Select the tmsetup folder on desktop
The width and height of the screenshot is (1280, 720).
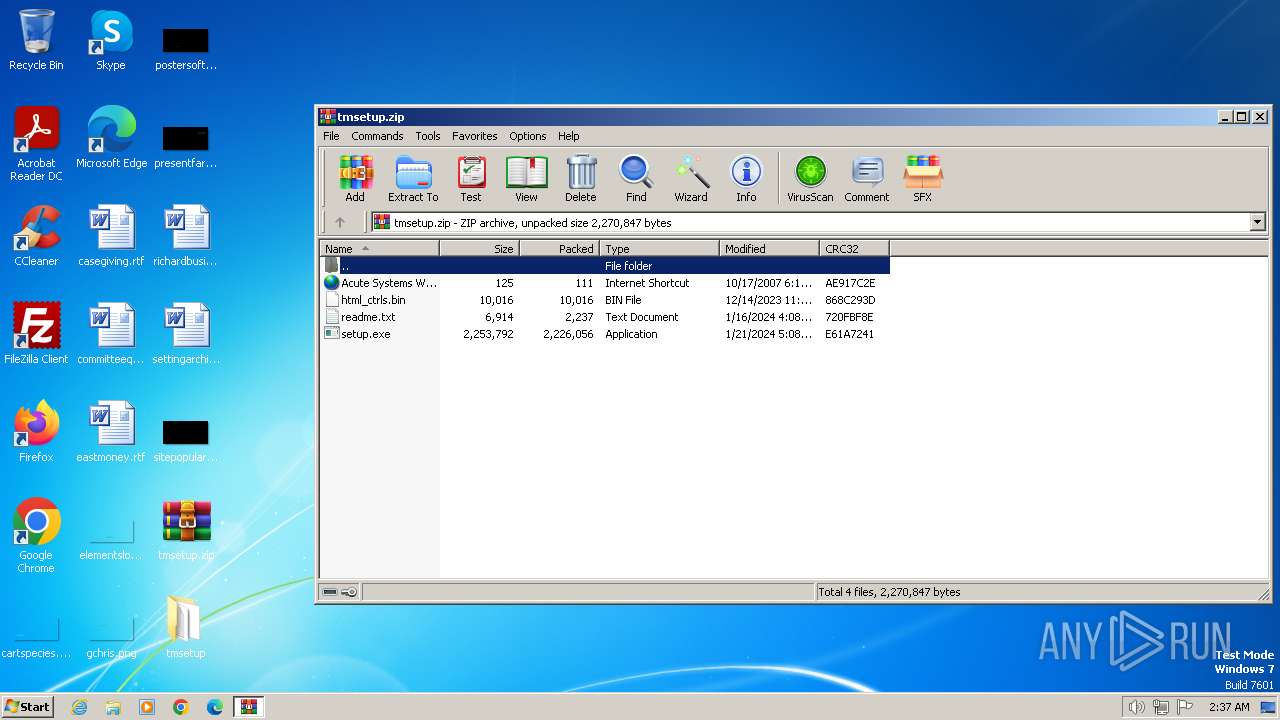(x=186, y=628)
